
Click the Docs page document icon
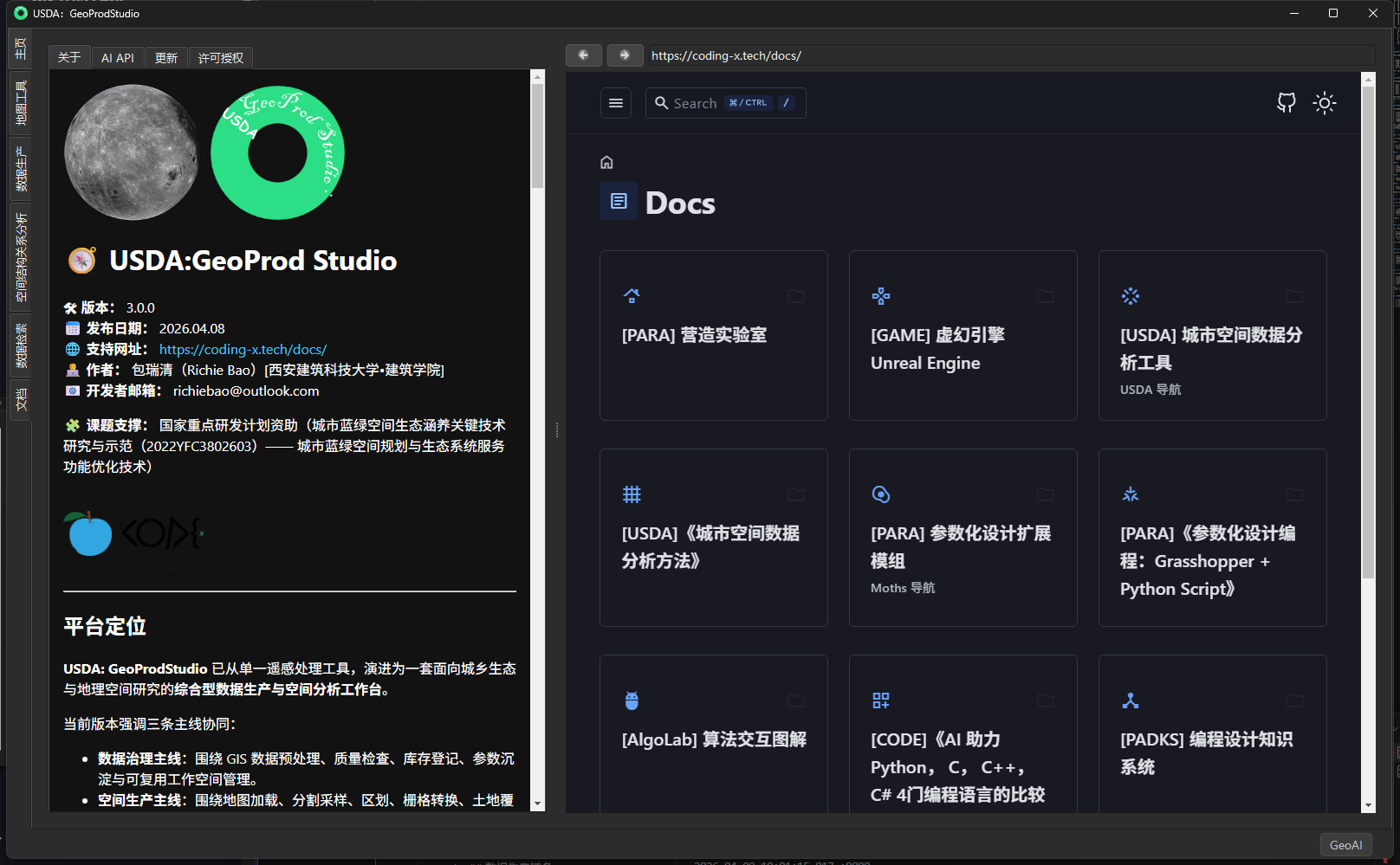pyautogui.click(x=619, y=201)
